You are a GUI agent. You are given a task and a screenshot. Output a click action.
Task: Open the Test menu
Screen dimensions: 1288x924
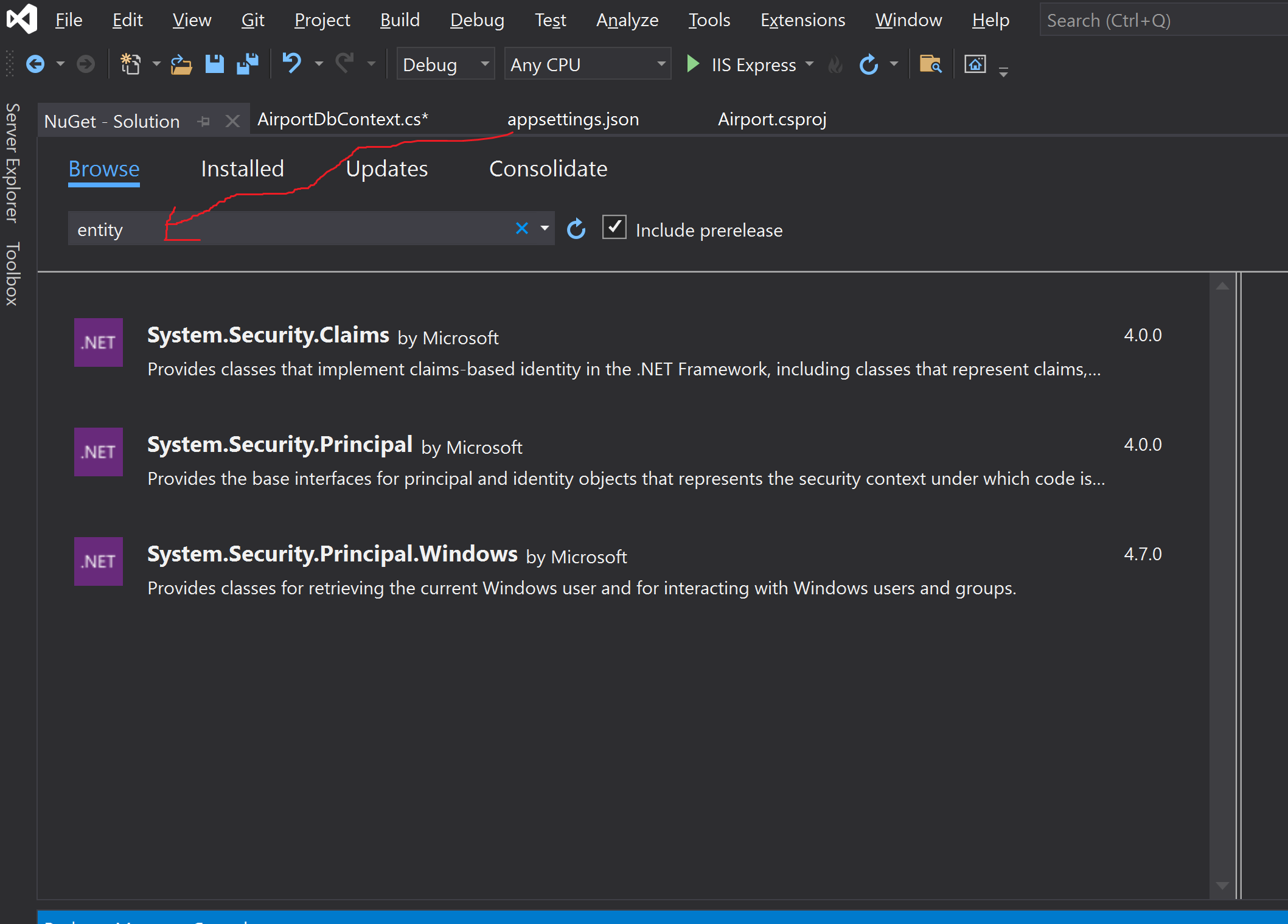[550, 20]
